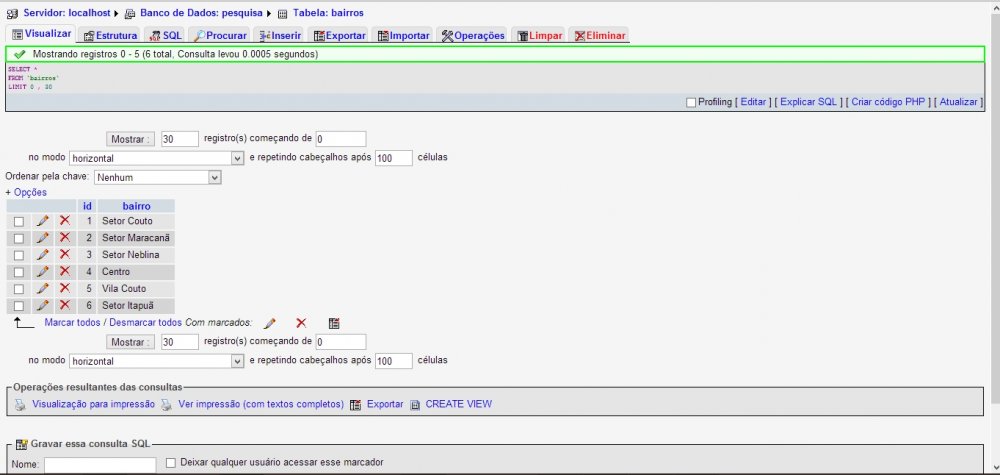Switch to the Estrutura tab
This screenshot has height=475, width=1000.
click(110, 36)
